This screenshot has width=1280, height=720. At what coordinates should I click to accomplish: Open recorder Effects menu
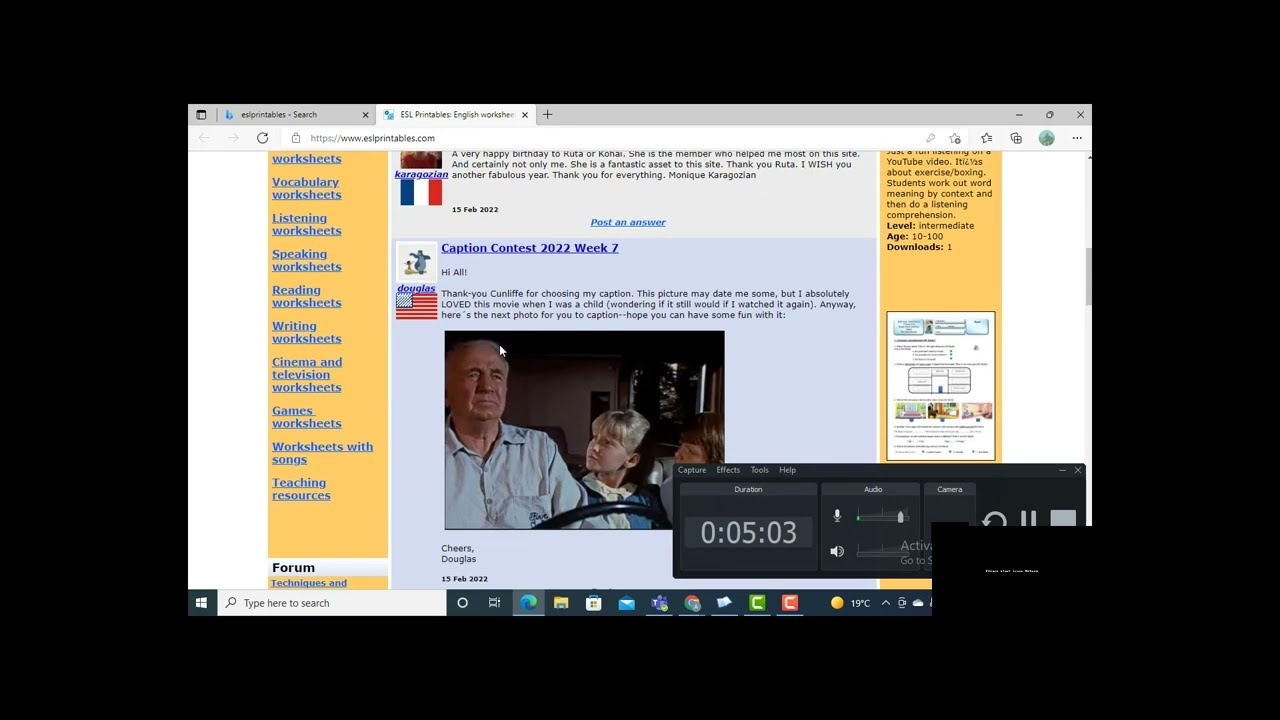(728, 470)
